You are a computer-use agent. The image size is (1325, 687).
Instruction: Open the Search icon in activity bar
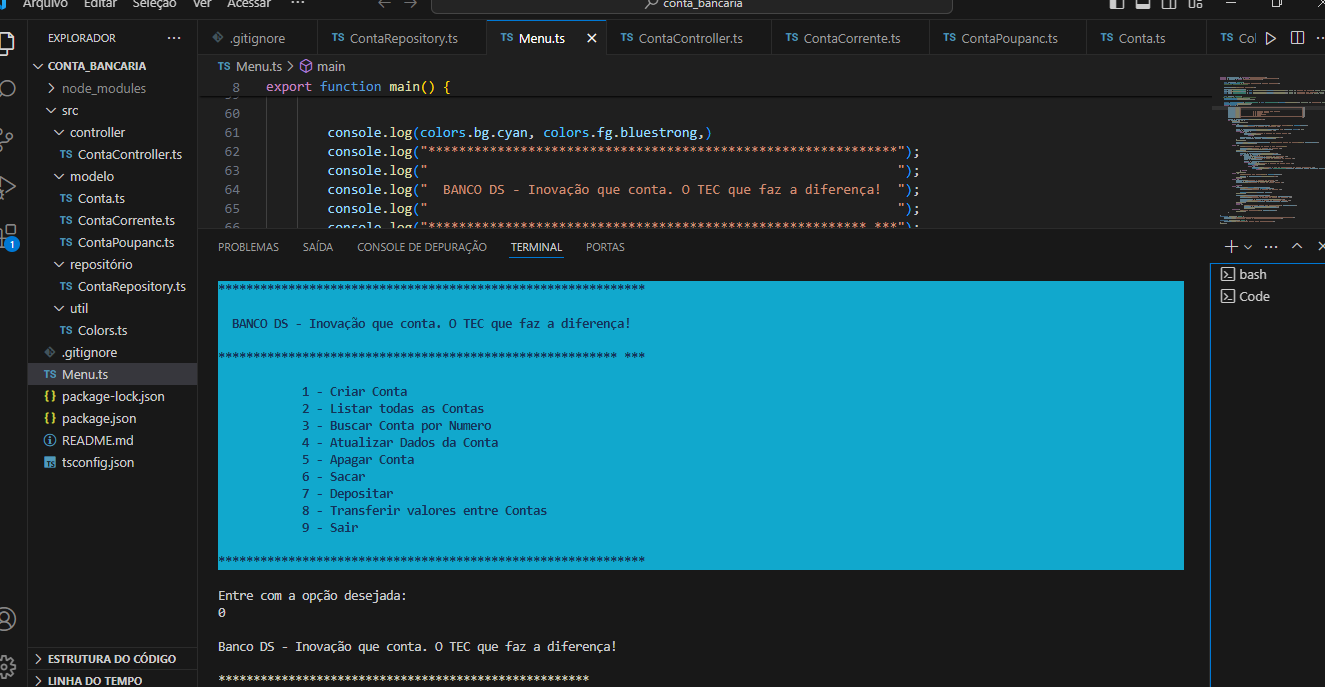(x=8, y=88)
